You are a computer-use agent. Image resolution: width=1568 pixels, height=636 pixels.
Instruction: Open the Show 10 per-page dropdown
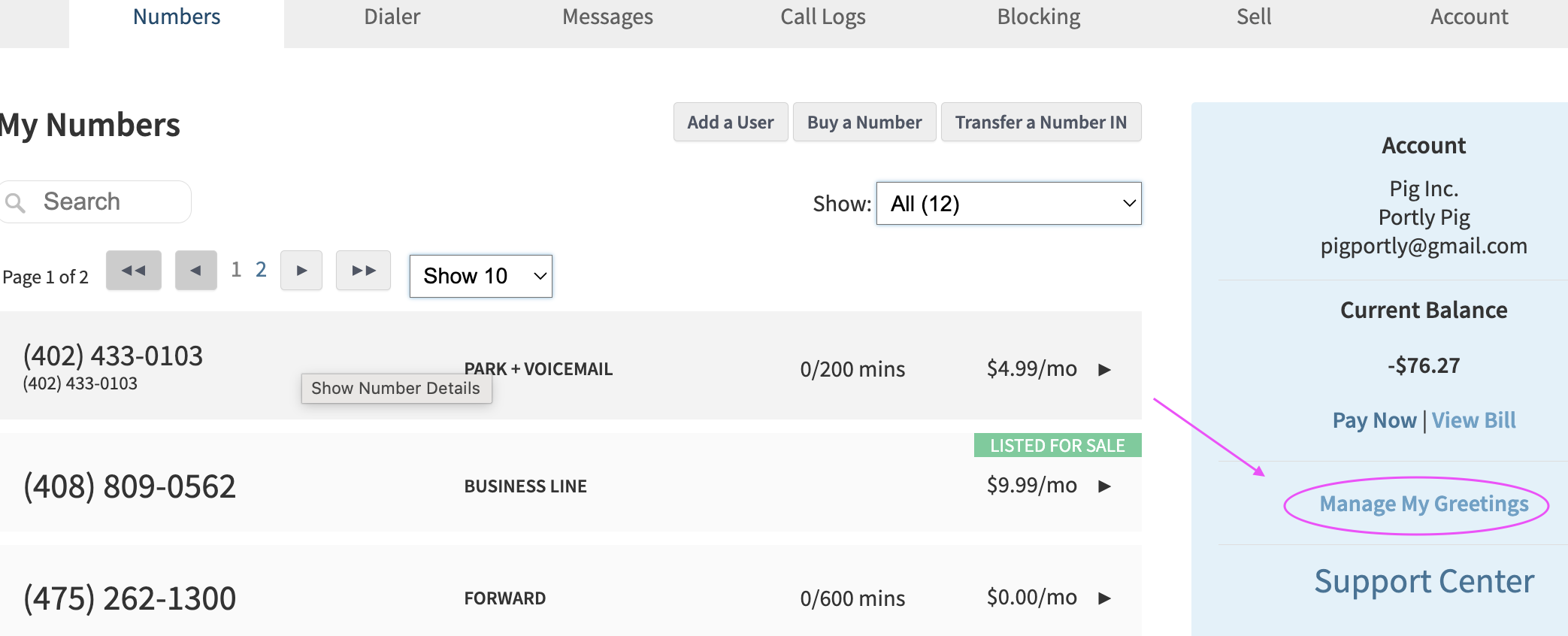(x=481, y=276)
